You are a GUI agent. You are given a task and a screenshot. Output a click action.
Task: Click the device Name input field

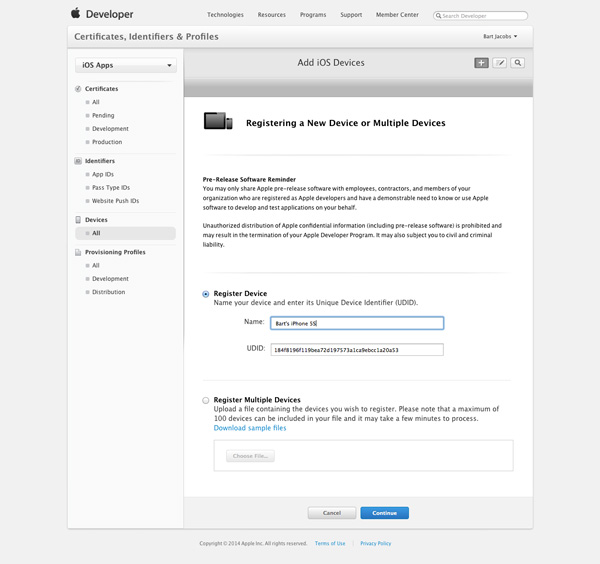click(x=357, y=323)
